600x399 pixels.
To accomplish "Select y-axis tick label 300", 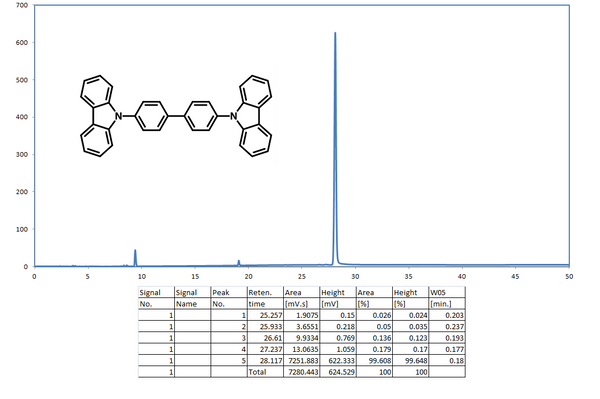I will tap(22, 155).
